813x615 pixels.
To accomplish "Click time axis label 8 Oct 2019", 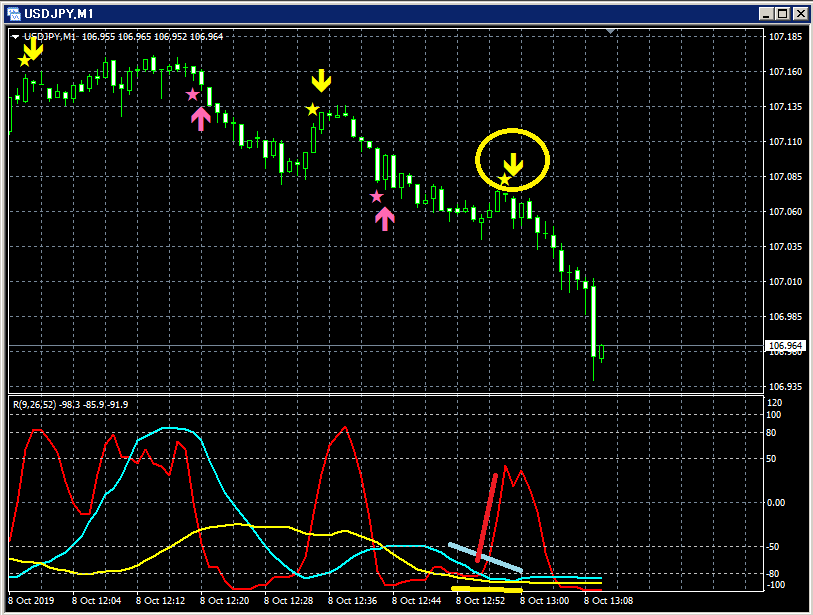I will click(x=31, y=600).
